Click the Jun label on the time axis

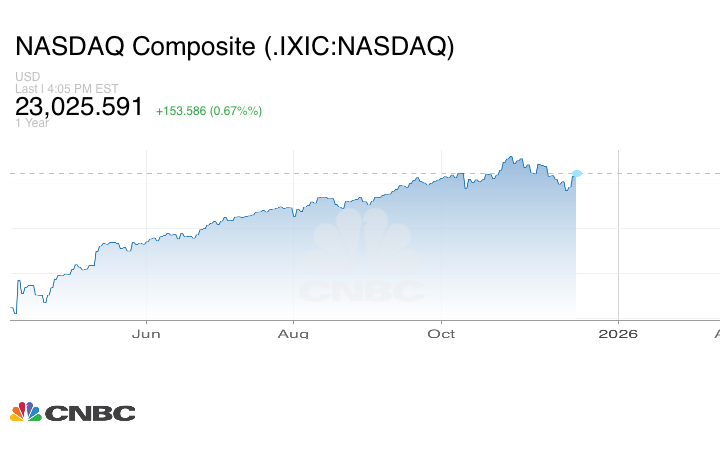146,333
